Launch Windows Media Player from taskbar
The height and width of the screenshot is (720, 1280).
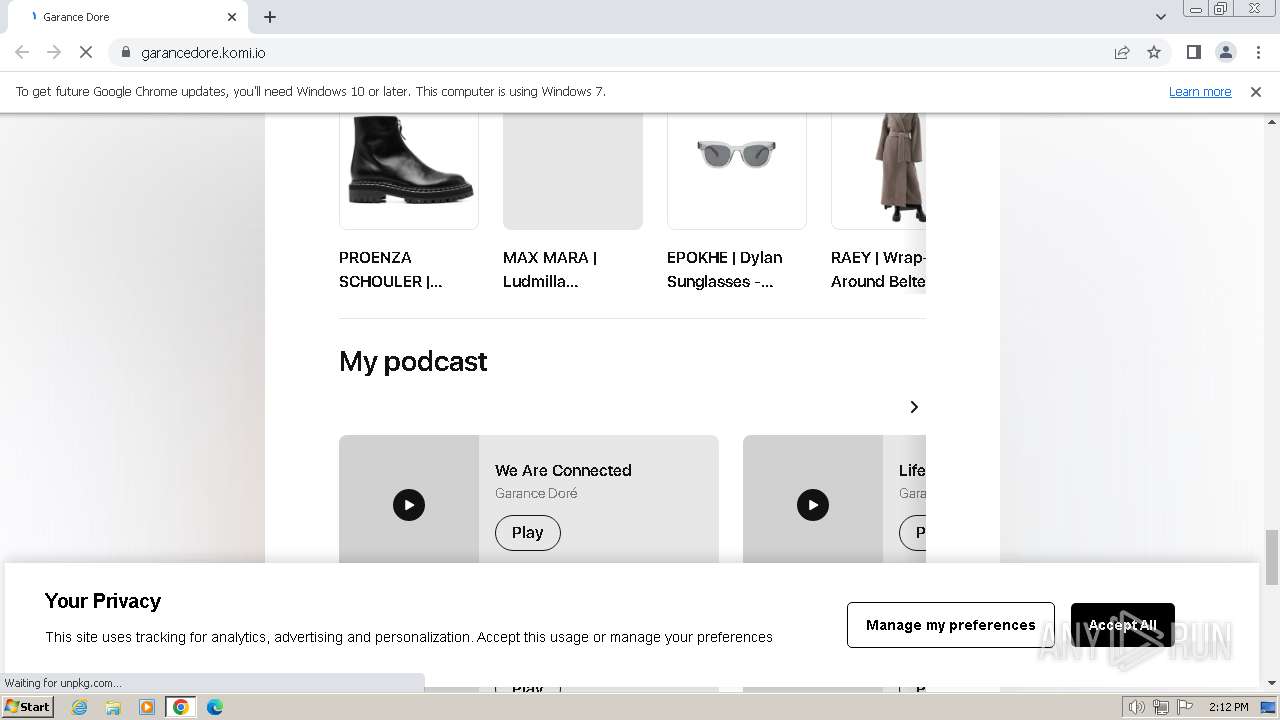pyautogui.click(x=147, y=707)
